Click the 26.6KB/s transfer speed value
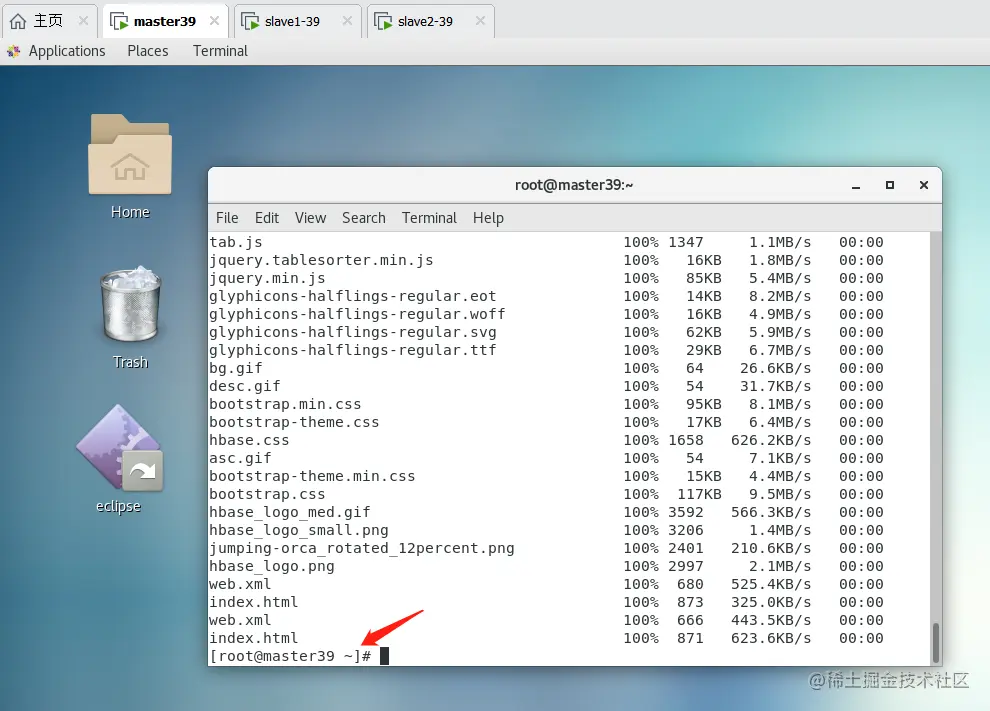 coord(775,368)
